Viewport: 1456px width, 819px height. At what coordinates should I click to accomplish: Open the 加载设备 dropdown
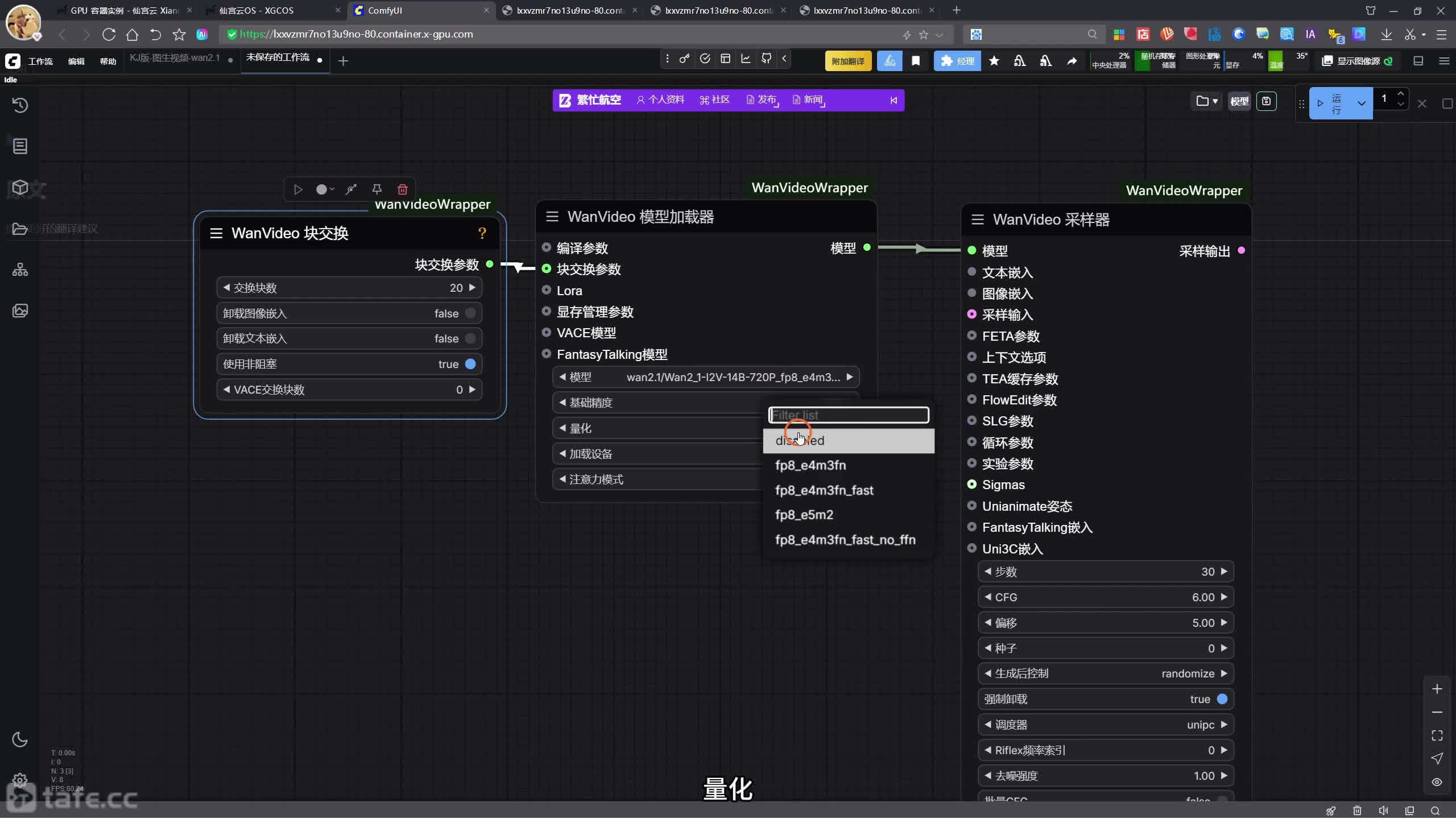pyautogui.click(x=657, y=454)
